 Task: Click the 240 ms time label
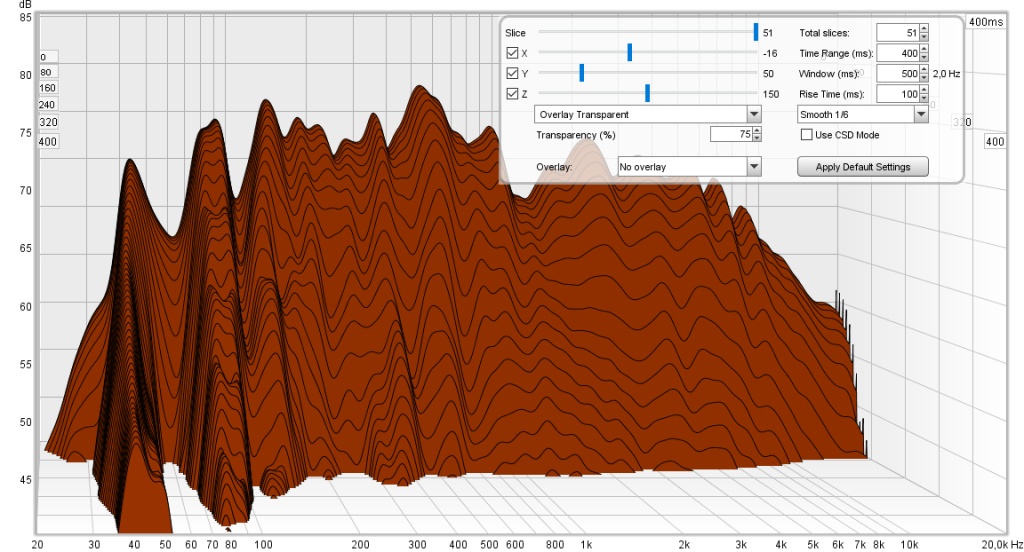click(48, 105)
